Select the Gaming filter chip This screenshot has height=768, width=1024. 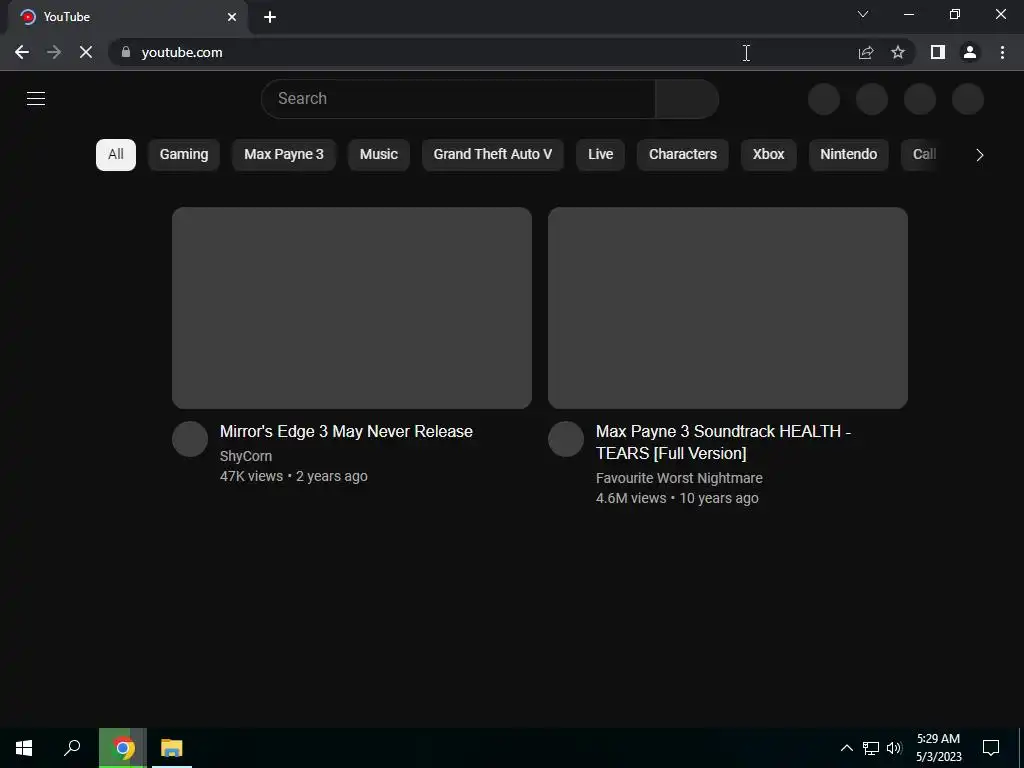(184, 155)
